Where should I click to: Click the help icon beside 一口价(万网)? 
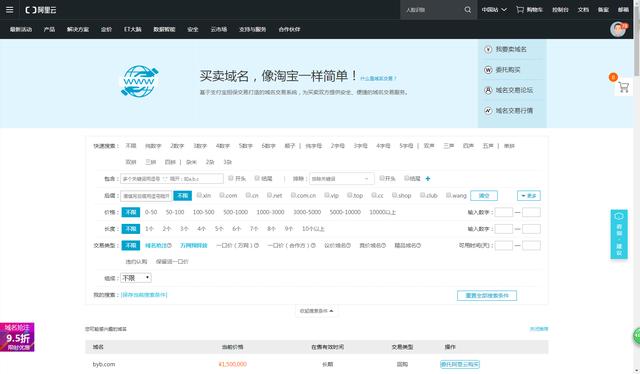click(x=257, y=245)
